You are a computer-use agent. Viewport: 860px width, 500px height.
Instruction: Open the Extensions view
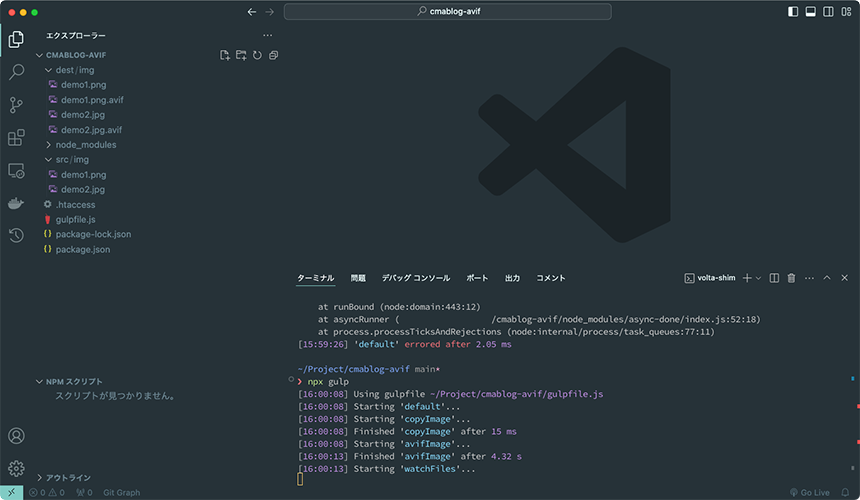(16, 138)
